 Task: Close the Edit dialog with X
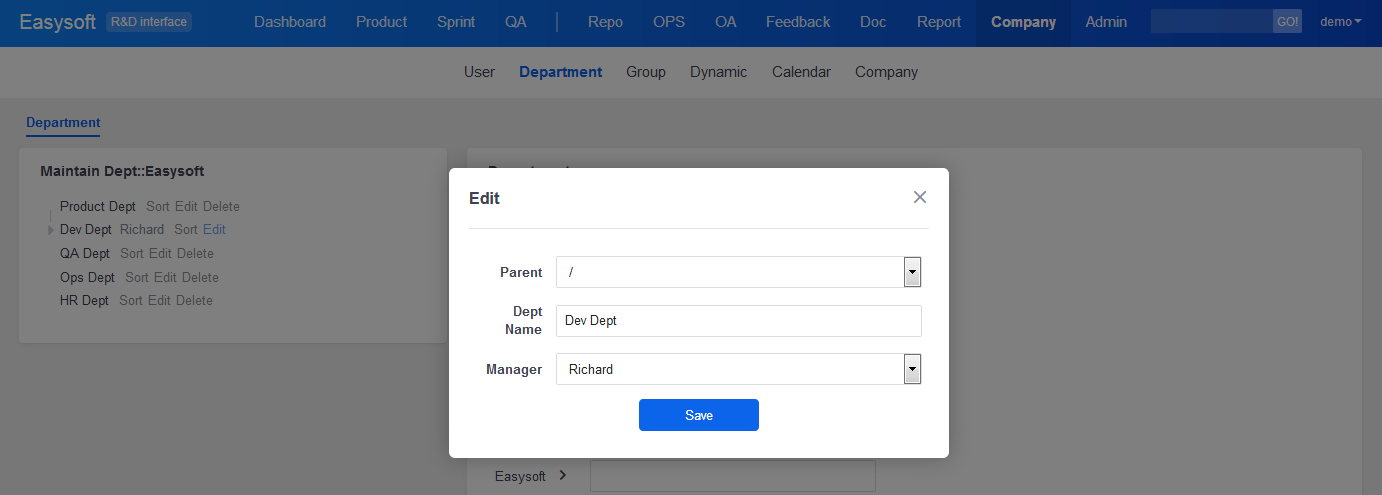[x=920, y=197]
